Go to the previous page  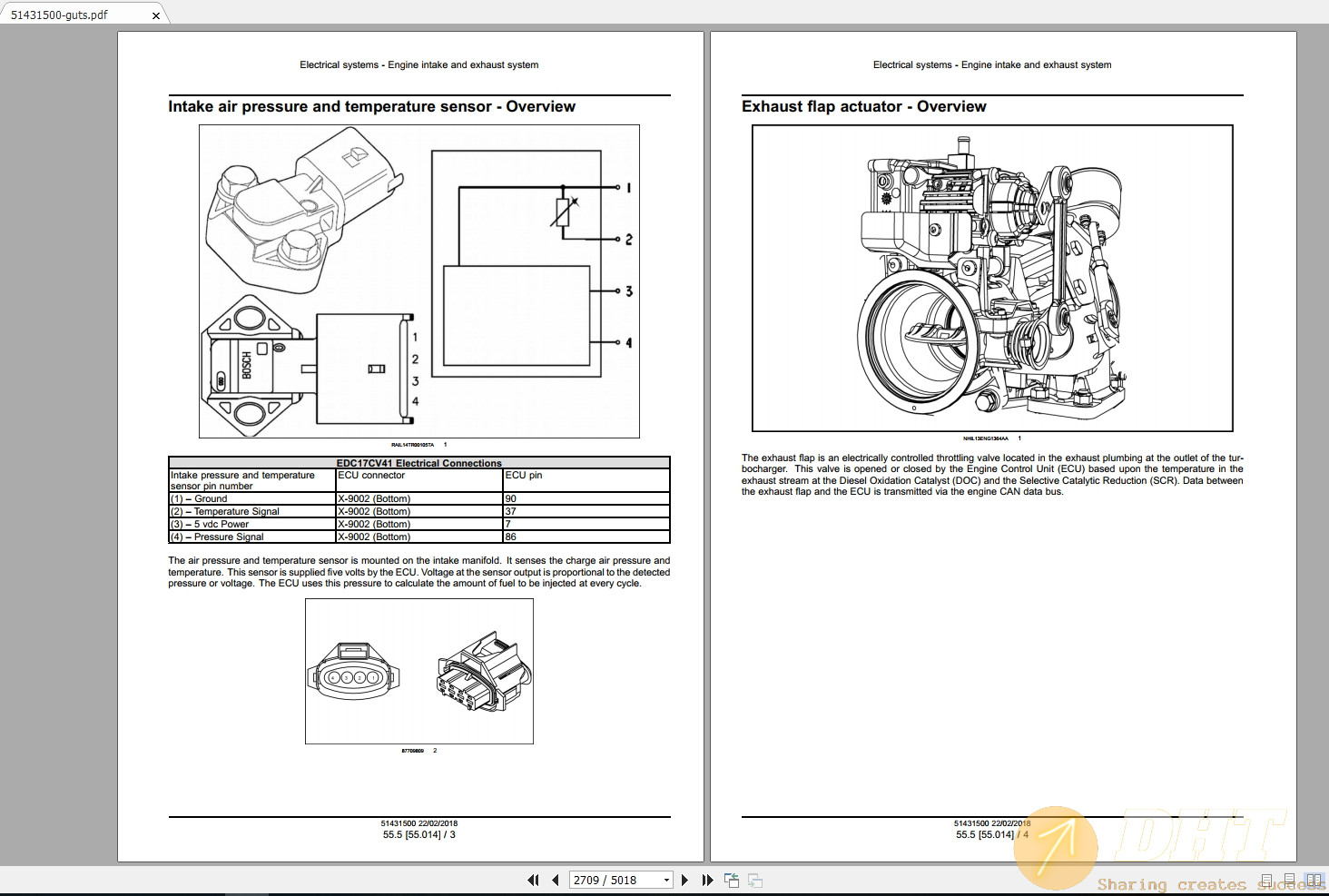click(x=555, y=880)
